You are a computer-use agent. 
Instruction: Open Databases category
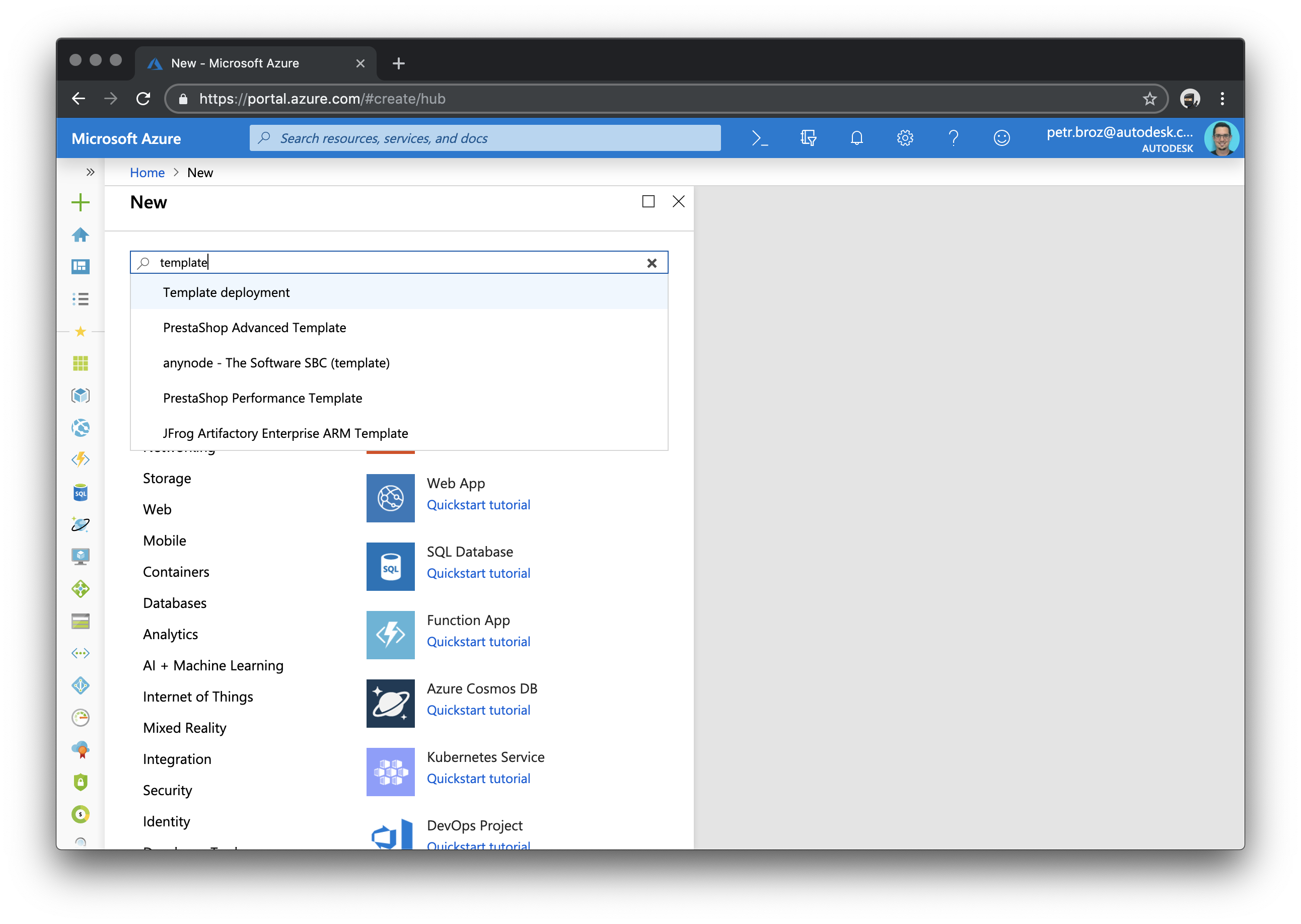tap(175, 604)
